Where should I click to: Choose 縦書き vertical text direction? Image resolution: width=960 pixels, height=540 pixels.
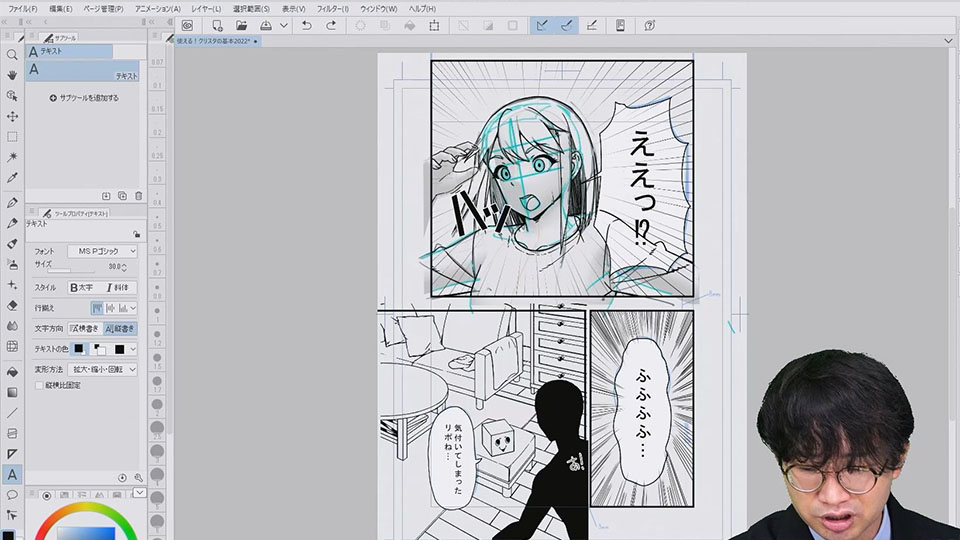pos(120,329)
